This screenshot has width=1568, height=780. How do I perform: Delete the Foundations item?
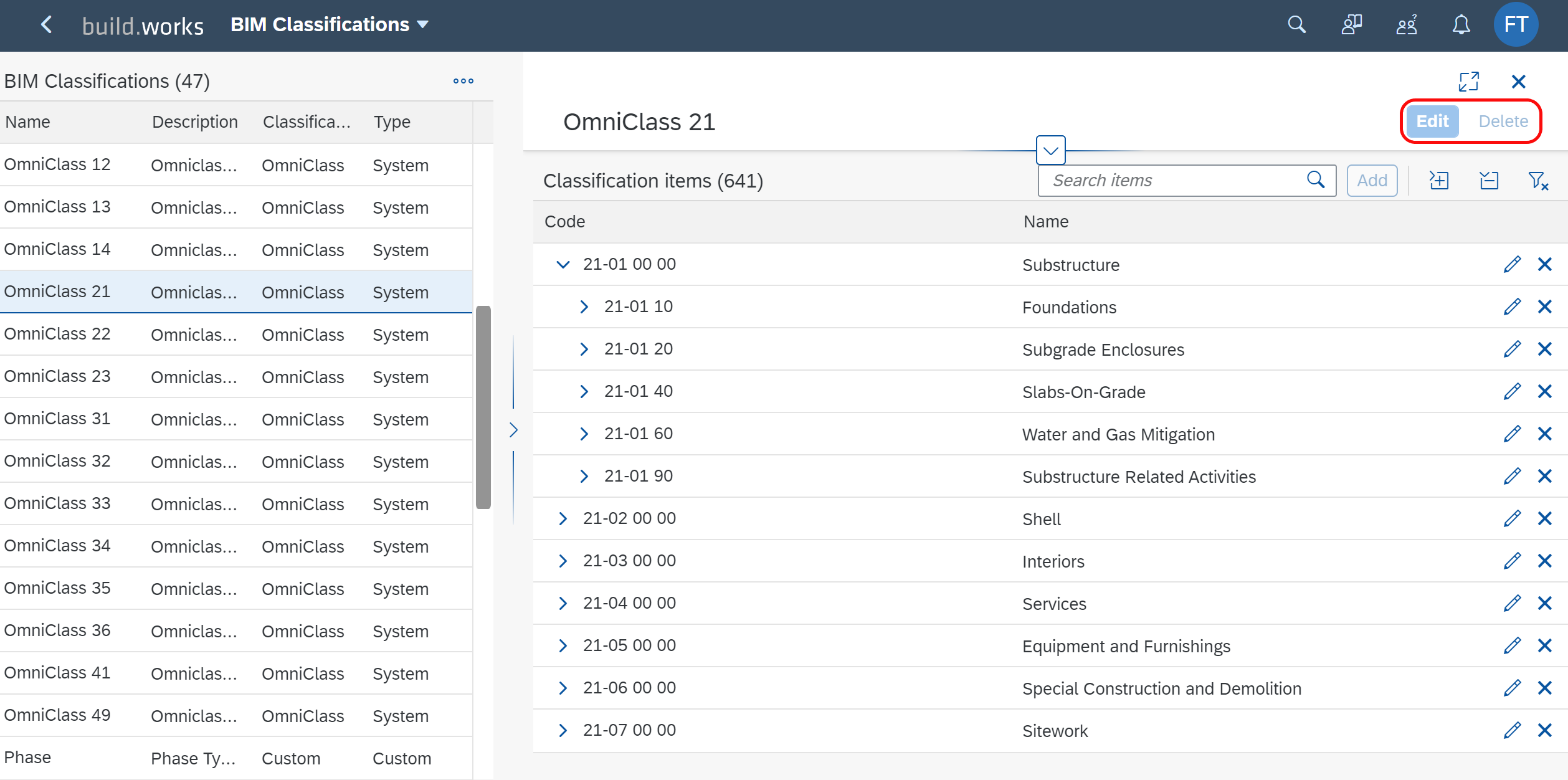coord(1544,307)
